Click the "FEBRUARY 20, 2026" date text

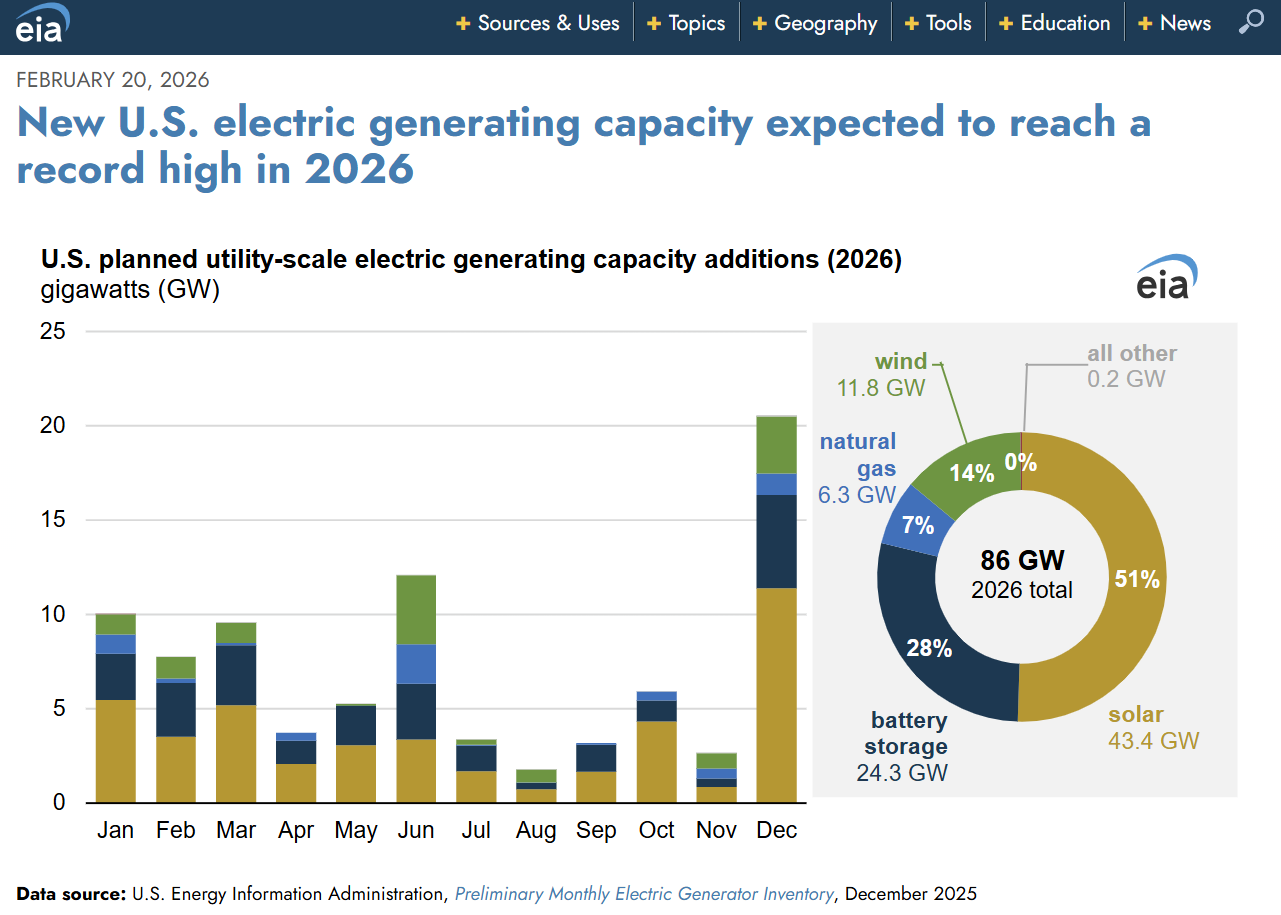(113, 80)
